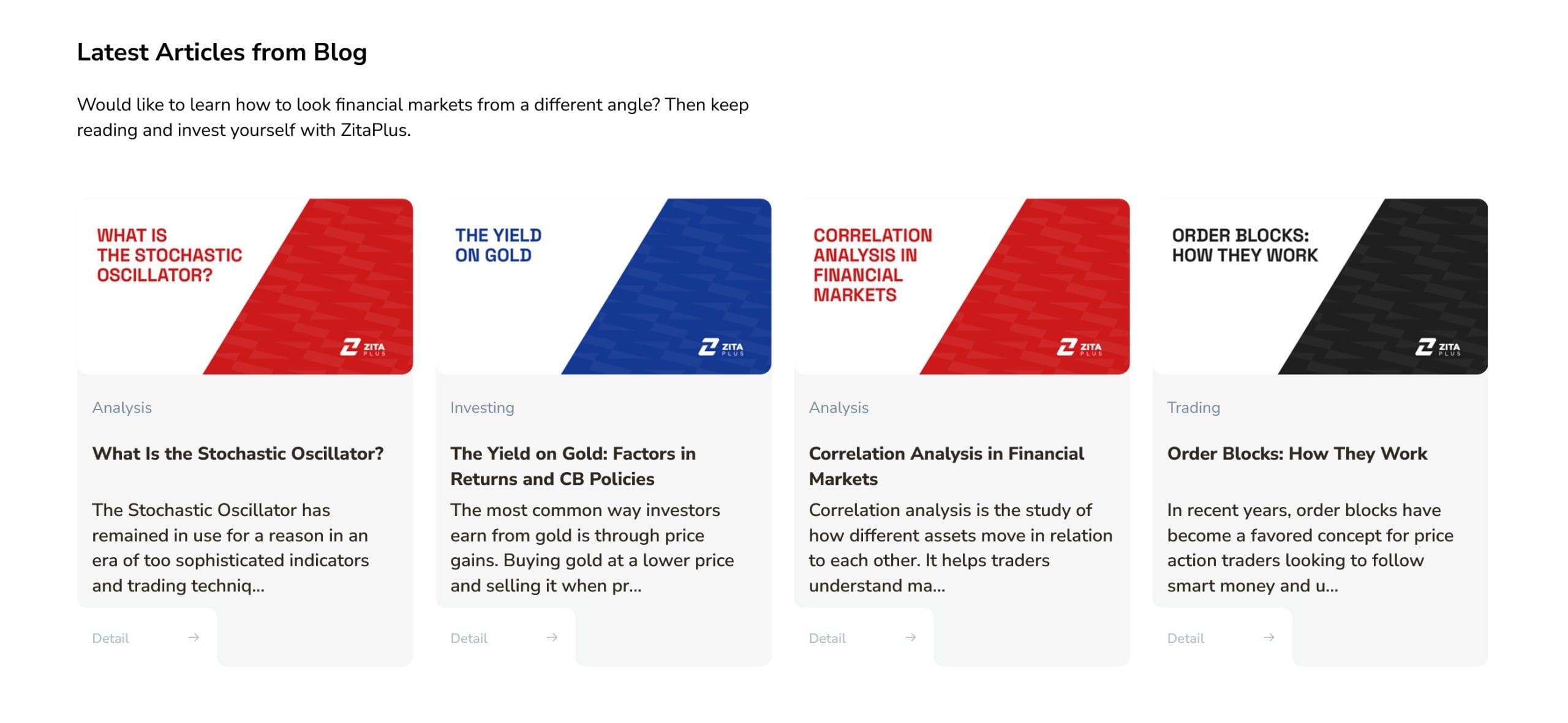Click the arrow icon on Yield on Gold card

[552, 637]
